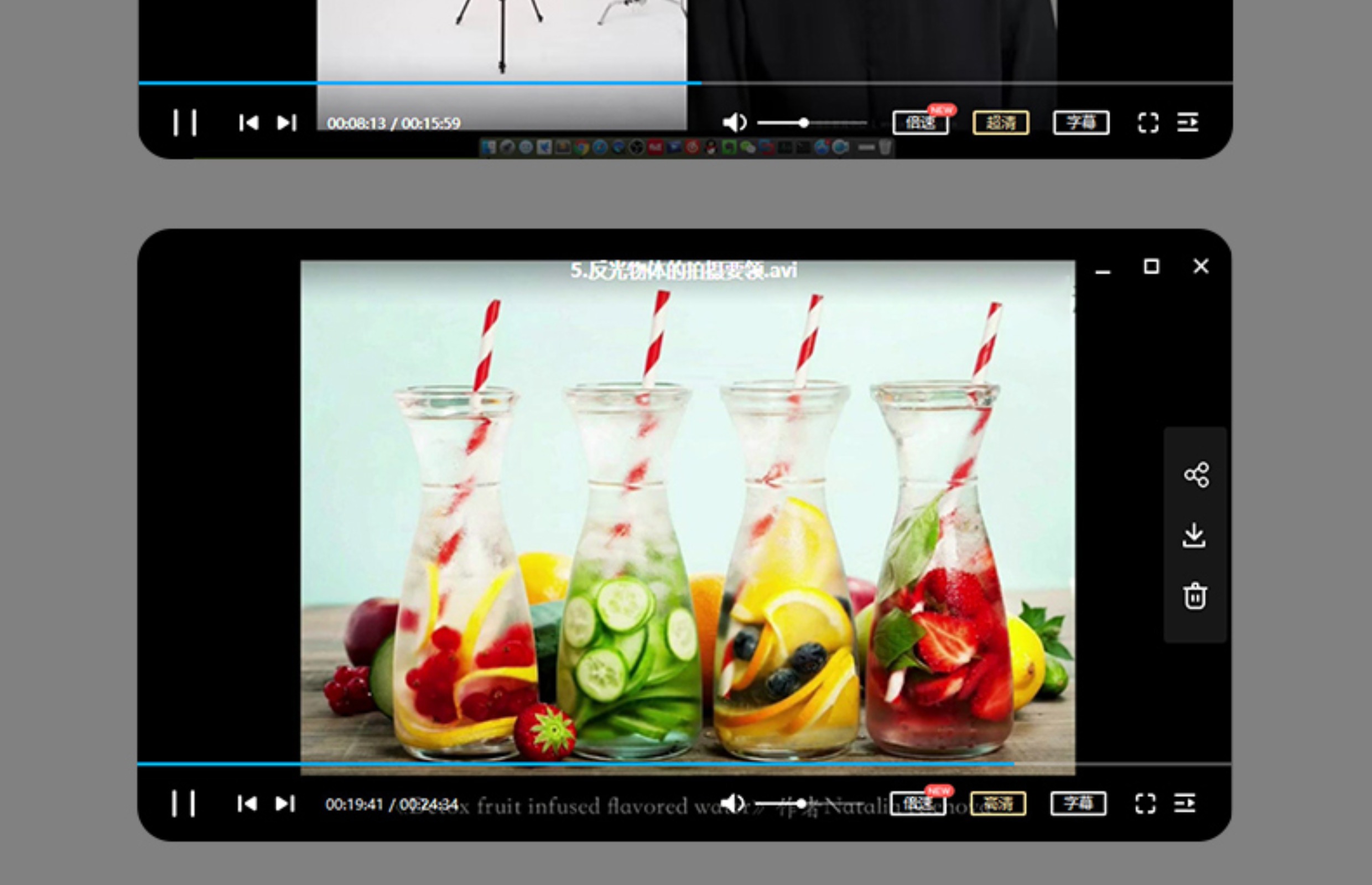The width and height of the screenshot is (1372, 885).
Task: Click the download icon on side panel
Action: point(1194,535)
